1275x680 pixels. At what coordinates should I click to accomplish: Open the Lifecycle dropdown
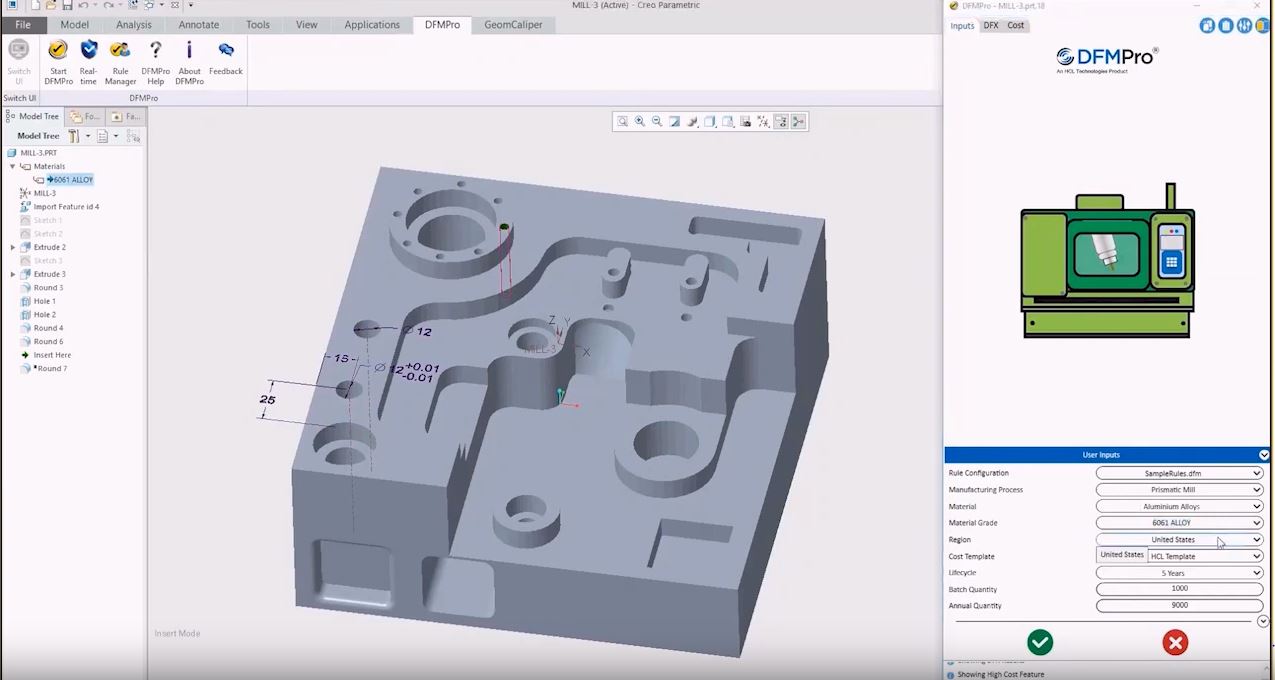click(x=1180, y=573)
